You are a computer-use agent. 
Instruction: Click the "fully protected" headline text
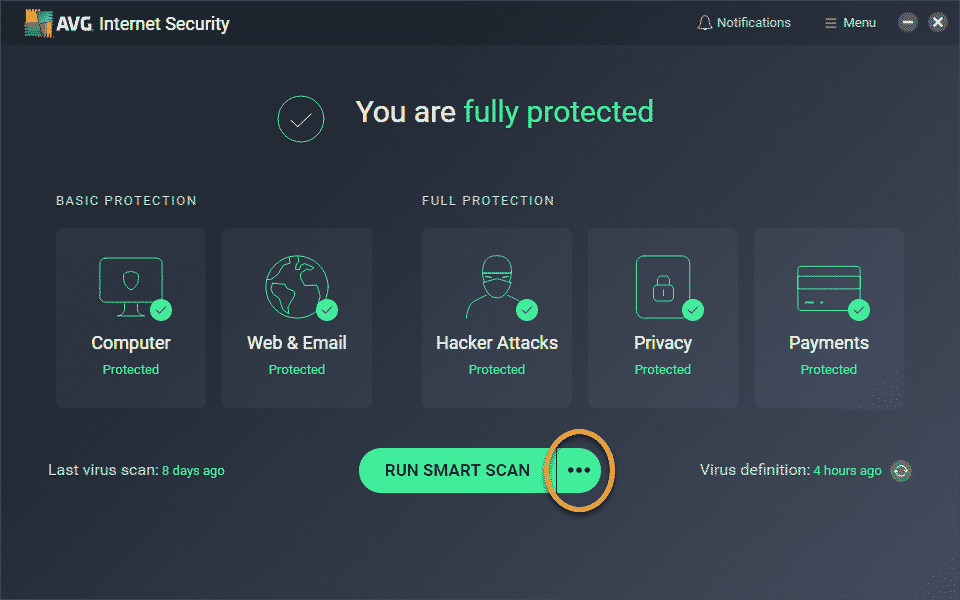pyautogui.click(x=558, y=112)
